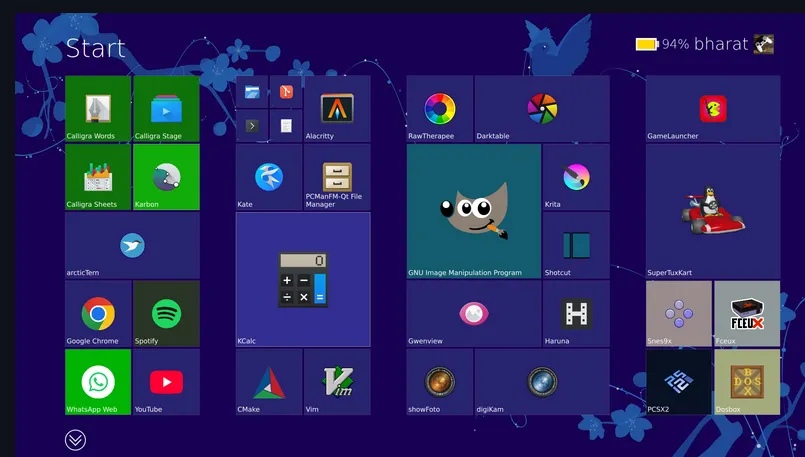Click the bharat user name
This screenshot has width=805, height=457.
(x=721, y=44)
